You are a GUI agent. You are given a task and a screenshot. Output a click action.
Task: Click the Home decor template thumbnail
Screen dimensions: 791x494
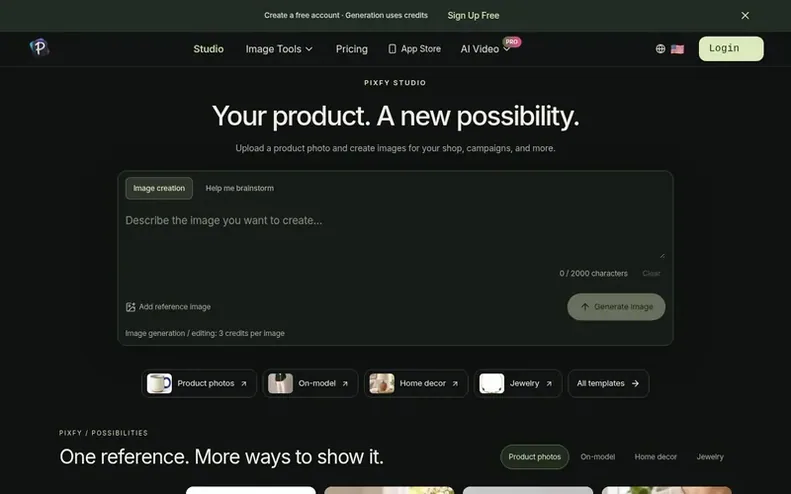click(382, 383)
